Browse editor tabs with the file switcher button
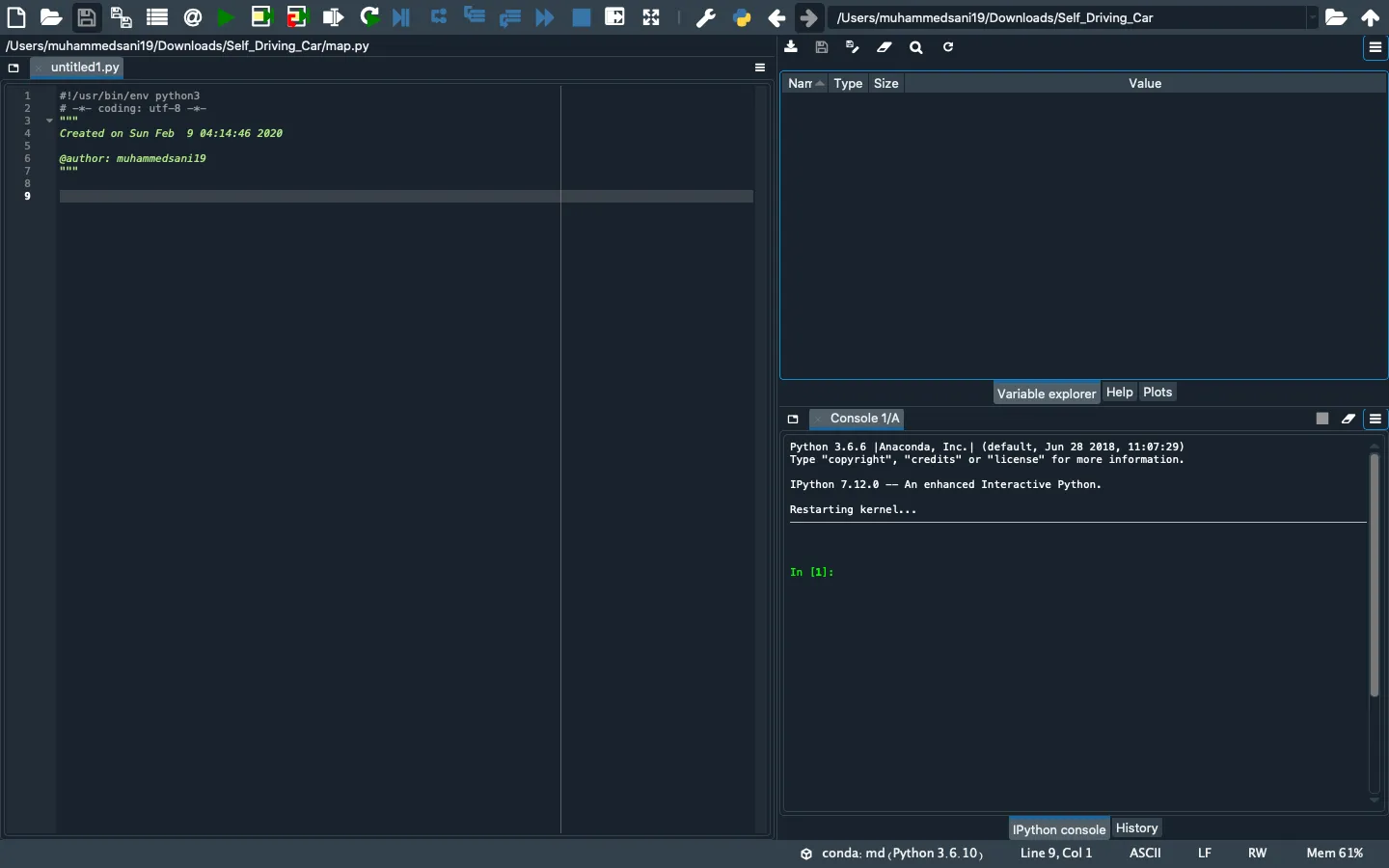 (x=14, y=68)
